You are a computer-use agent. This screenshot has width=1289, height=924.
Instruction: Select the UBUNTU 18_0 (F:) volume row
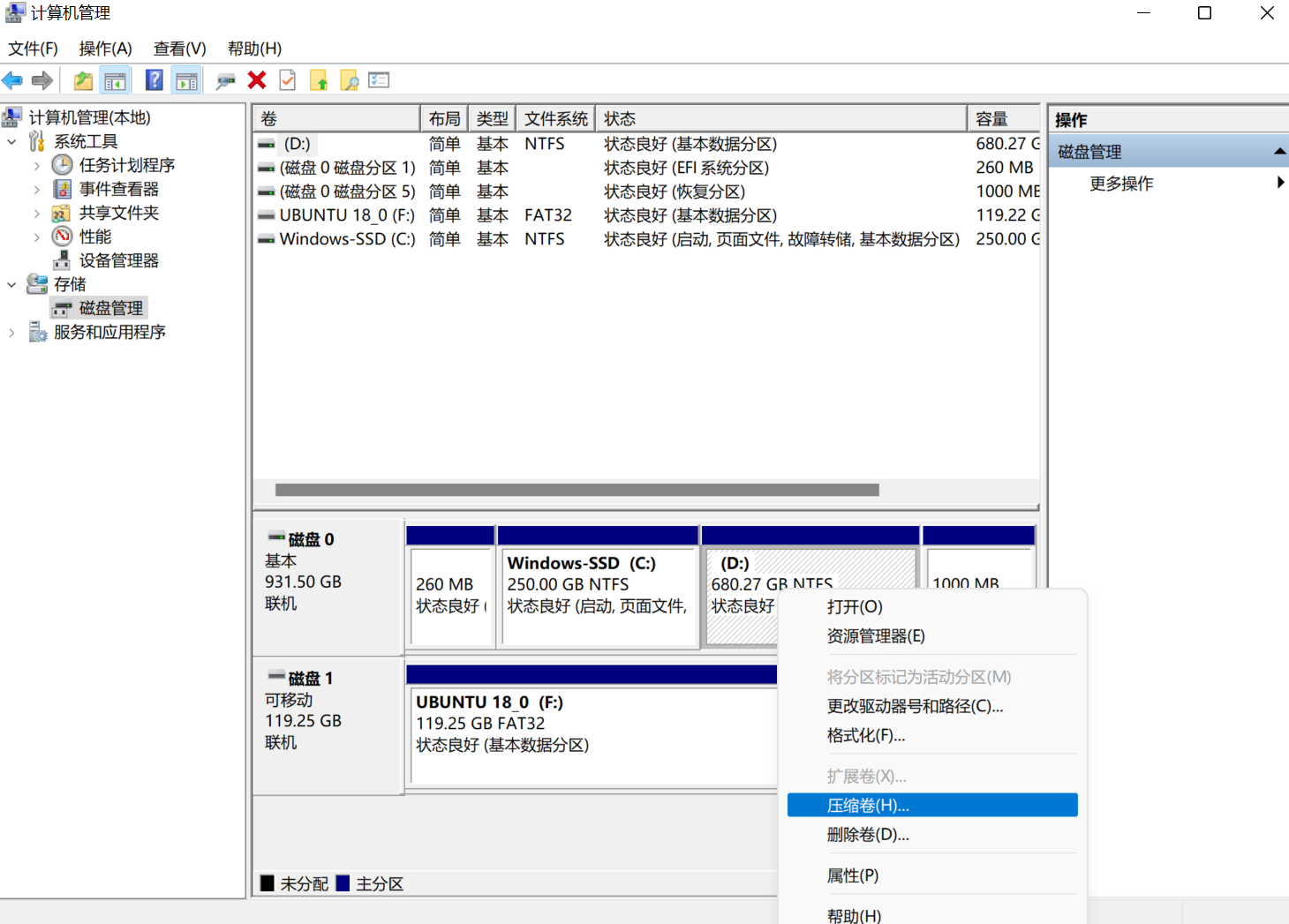pyautogui.click(x=647, y=215)
